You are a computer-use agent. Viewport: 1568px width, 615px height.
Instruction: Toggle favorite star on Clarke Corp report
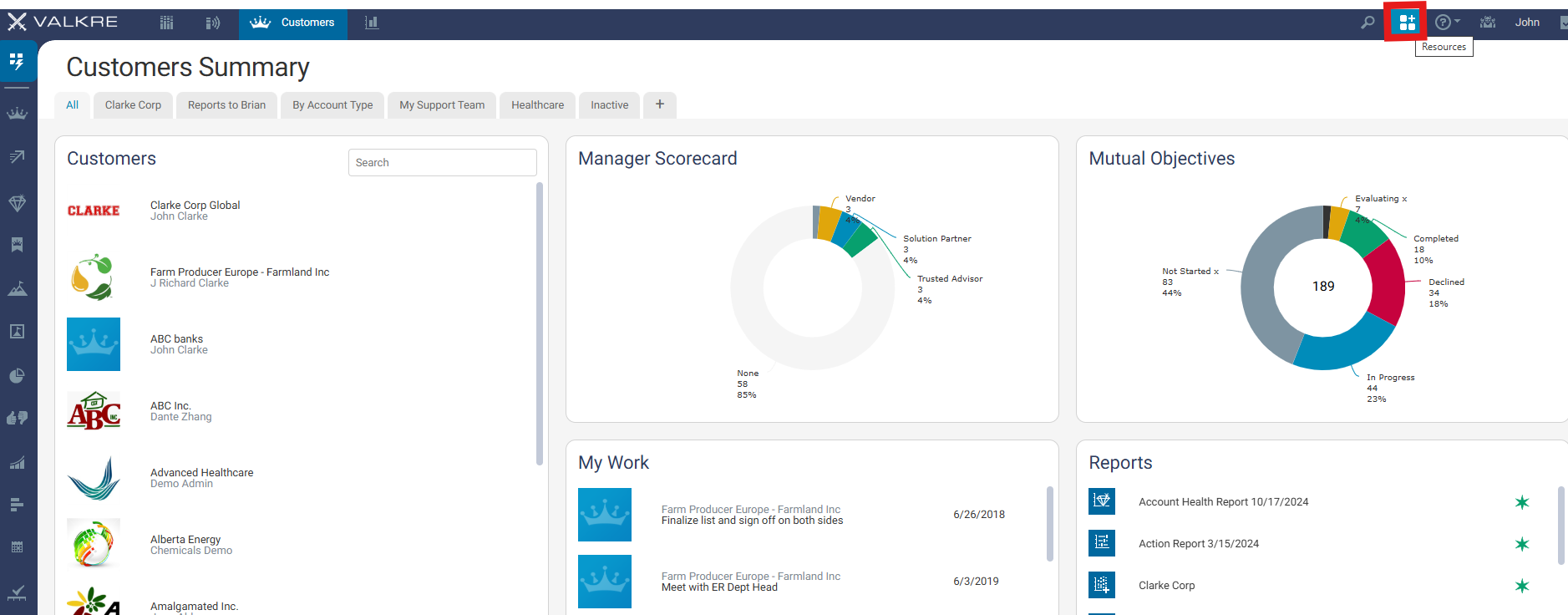pyautogui.click(x=1522, y=586)
